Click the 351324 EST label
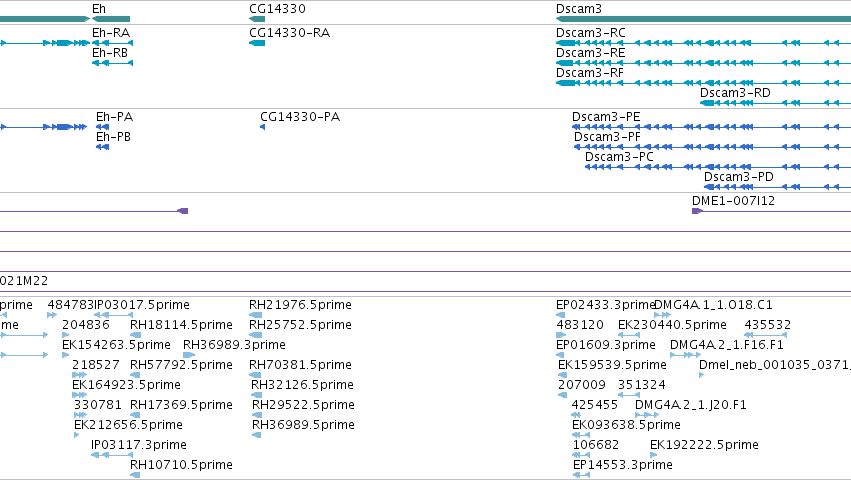Image resolution: width=851 pixels, height=480 pixels. point(642,385)
